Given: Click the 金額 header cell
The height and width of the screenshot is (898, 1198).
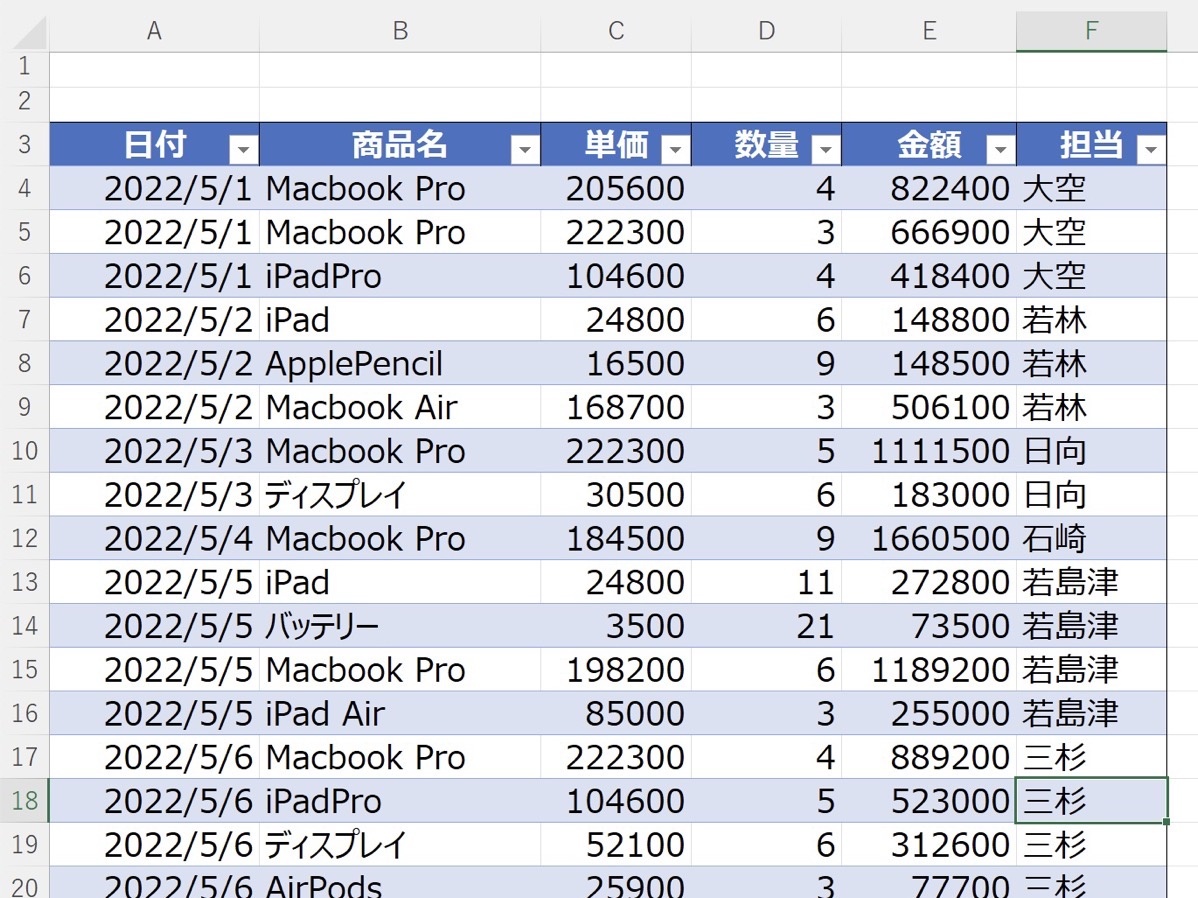Looking at the screenshot, I should 929,144.
